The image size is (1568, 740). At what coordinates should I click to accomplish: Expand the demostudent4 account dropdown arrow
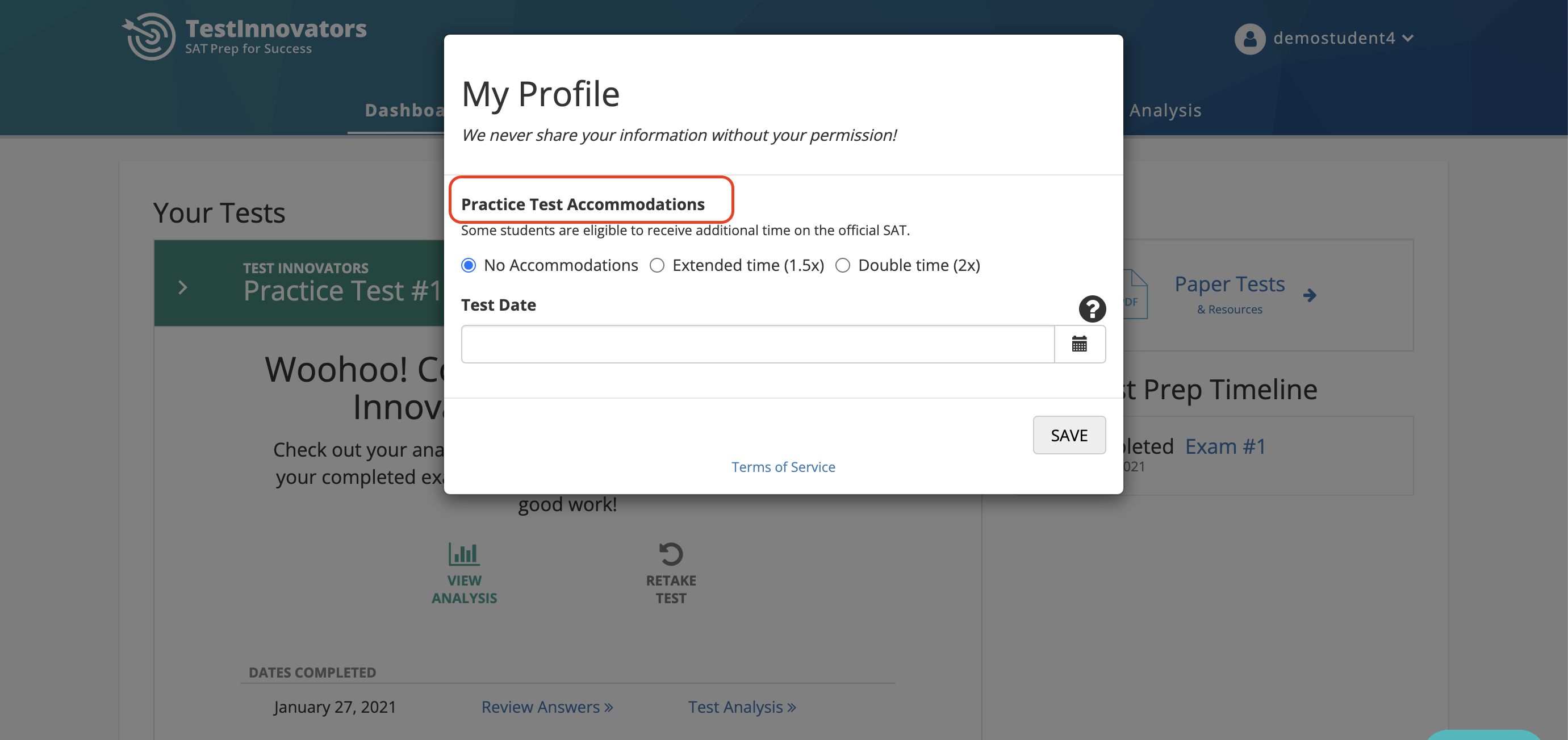tap(1408, 39)
